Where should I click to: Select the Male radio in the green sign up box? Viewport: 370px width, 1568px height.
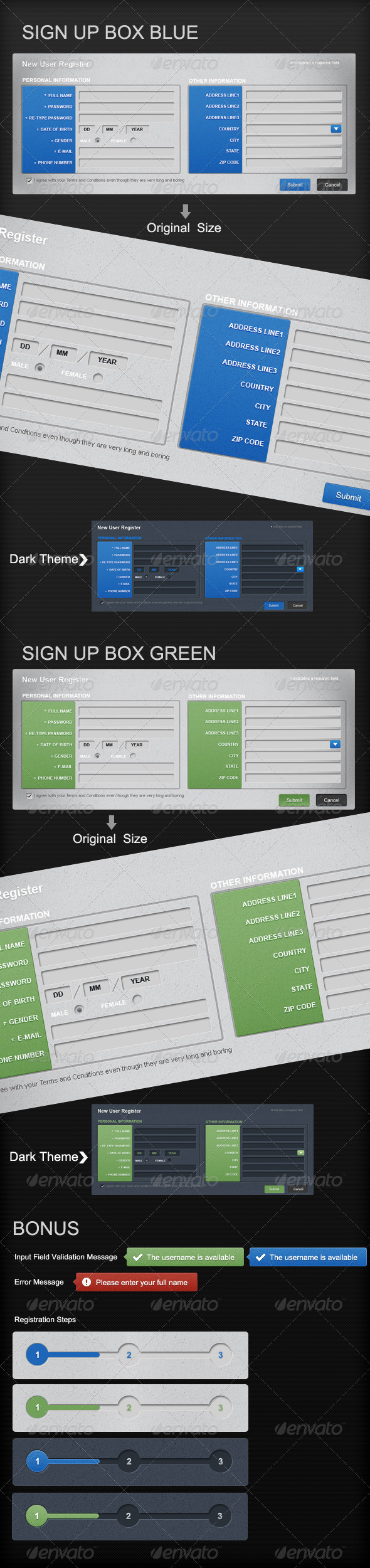tap(97, 756)
